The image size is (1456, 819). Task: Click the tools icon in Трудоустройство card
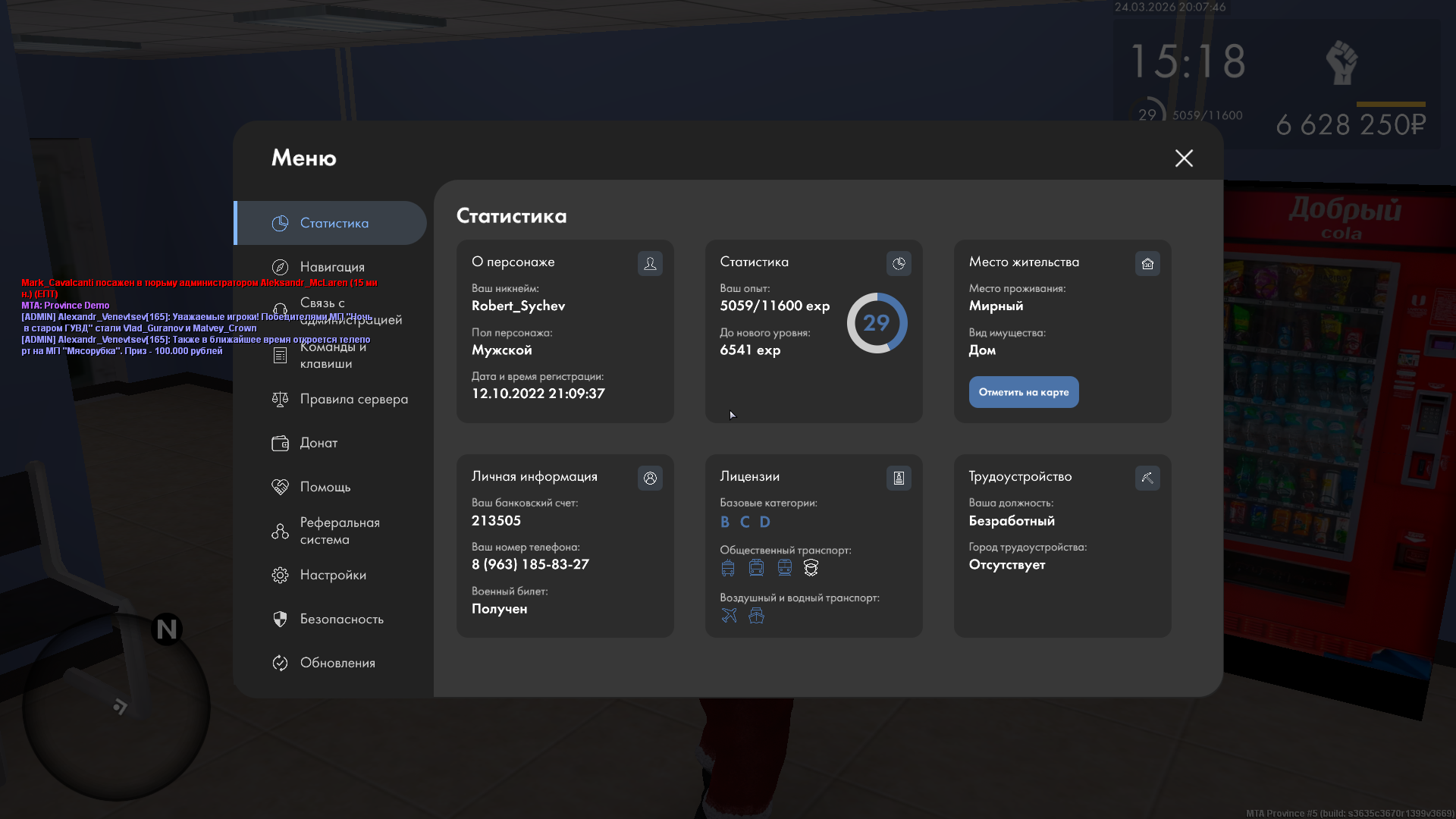tap(1147, 478)
